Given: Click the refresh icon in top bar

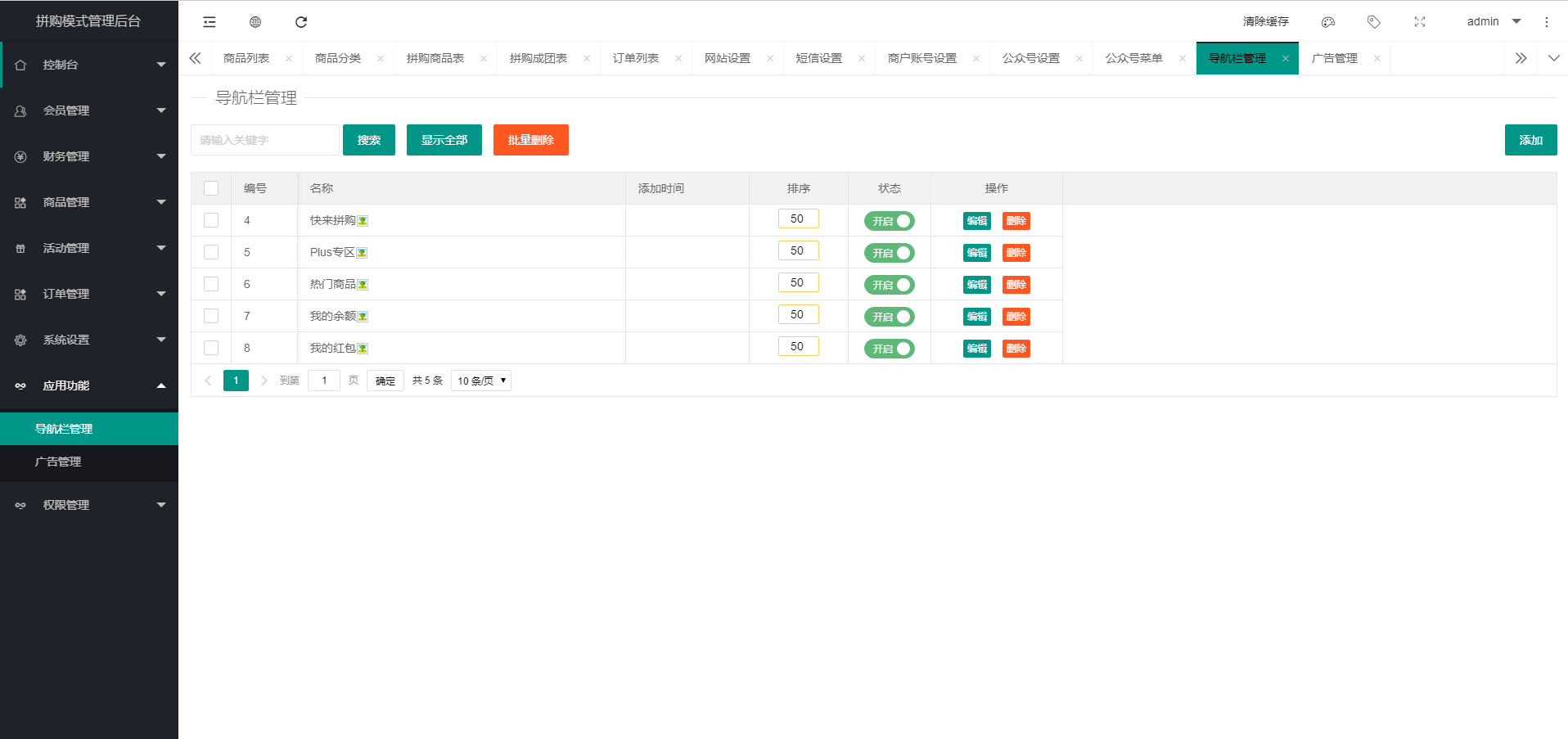Looking at the screenshot, I should (x=301, y=22).
